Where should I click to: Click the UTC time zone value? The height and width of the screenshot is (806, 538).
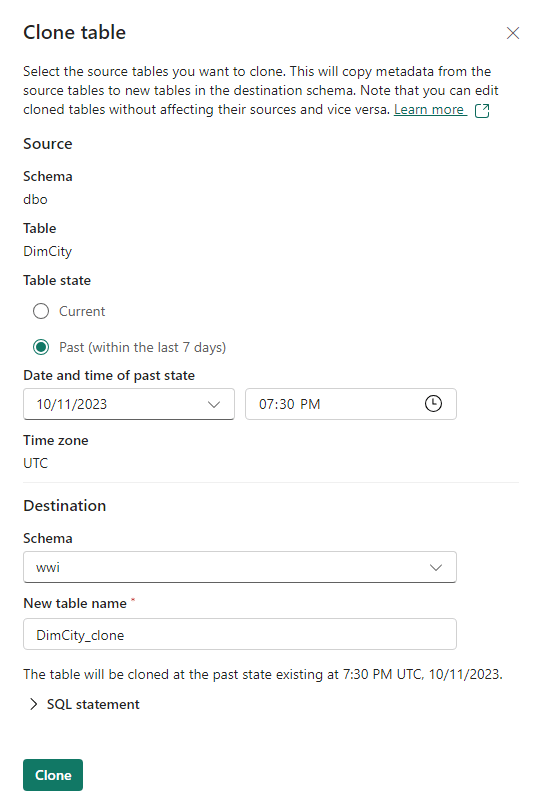(x=35, y=463)
